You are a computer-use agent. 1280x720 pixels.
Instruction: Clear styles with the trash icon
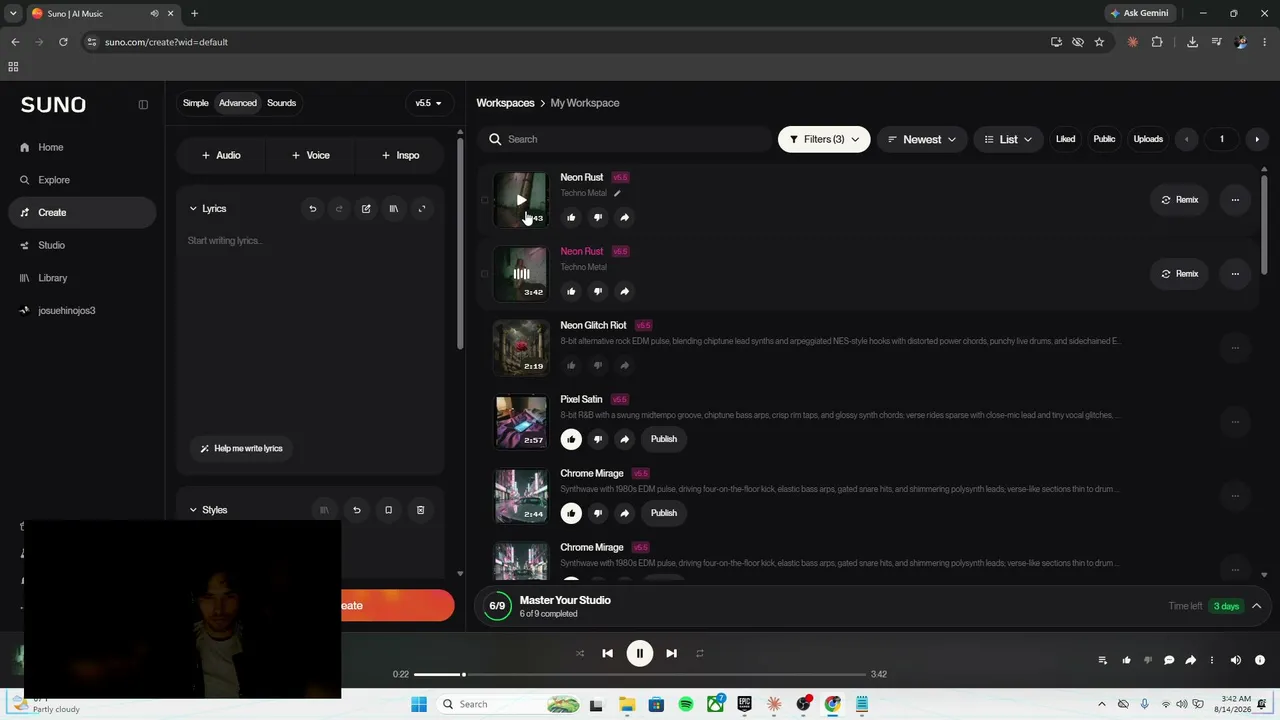[421, 510]
